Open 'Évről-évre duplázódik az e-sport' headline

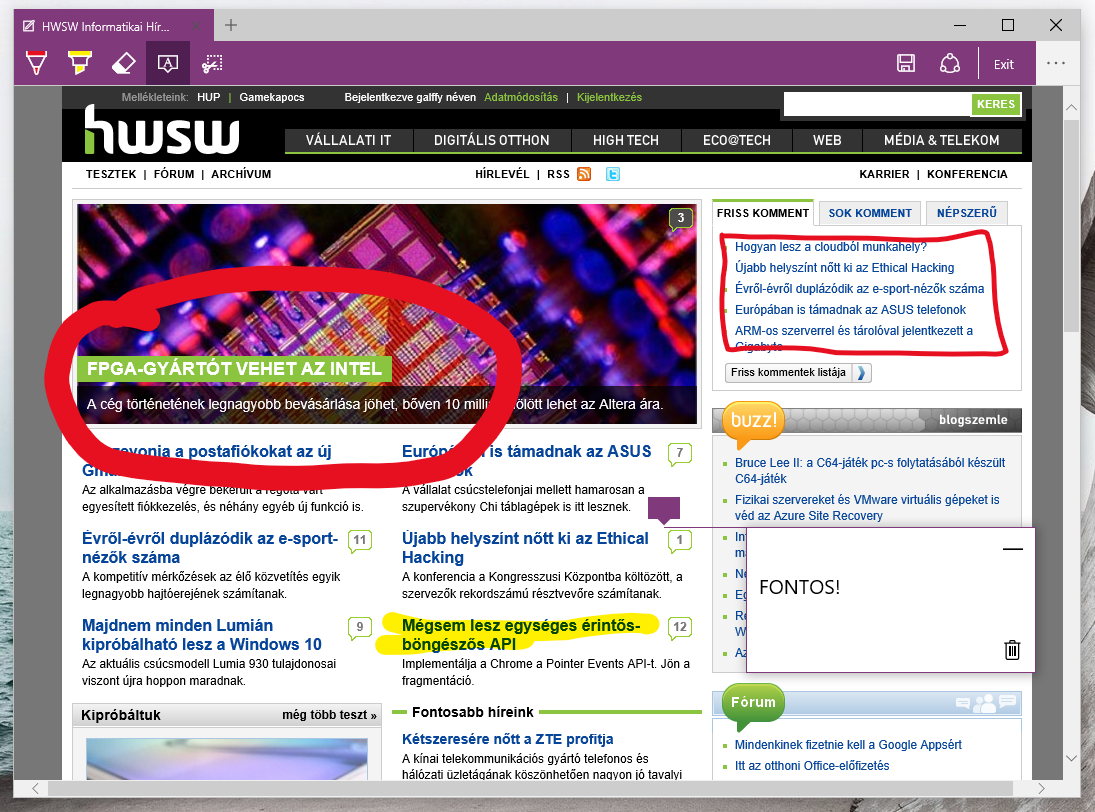click(210, 548)
